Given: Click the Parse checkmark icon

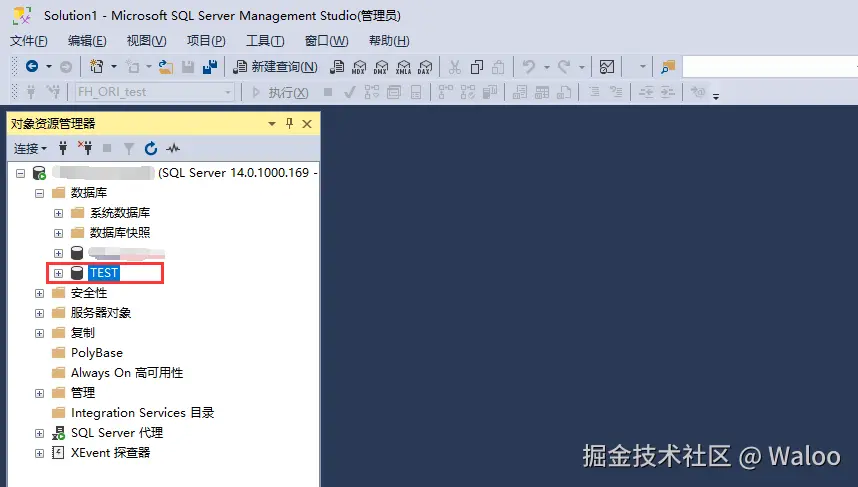Looking at the screenshot, I should (349, 92).
